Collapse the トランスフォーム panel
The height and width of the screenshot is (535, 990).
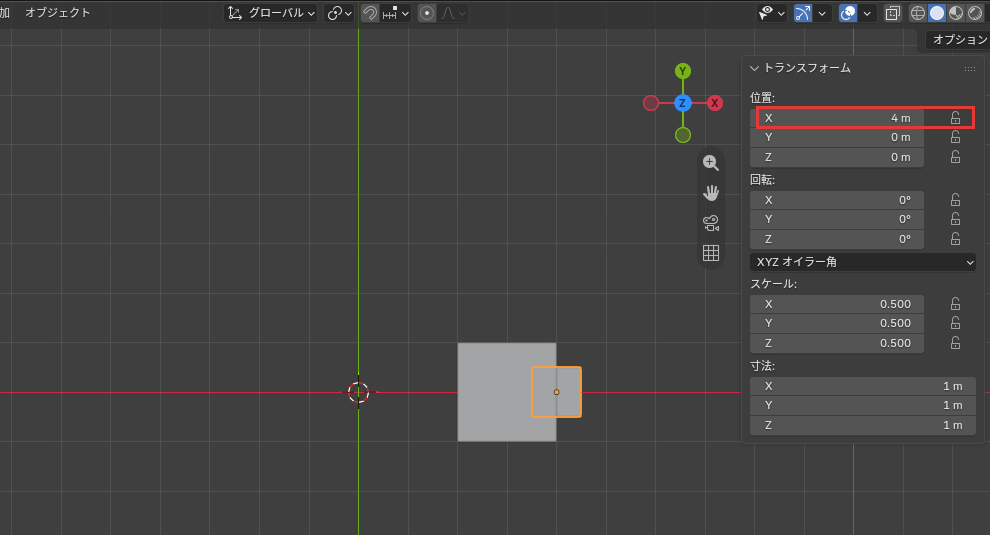tap(754, 68)
